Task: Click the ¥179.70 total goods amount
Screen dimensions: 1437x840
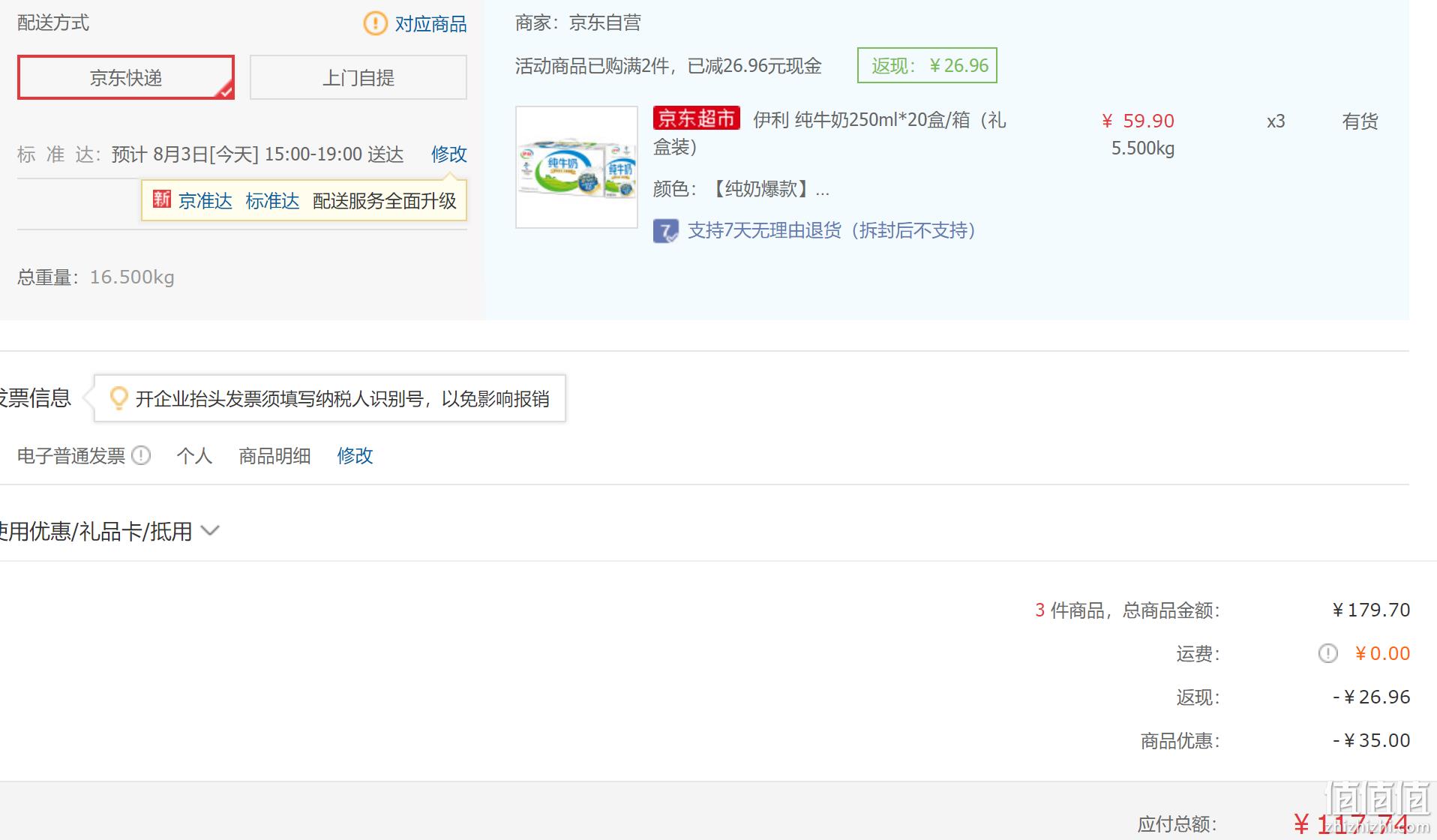Action: 1371,610
